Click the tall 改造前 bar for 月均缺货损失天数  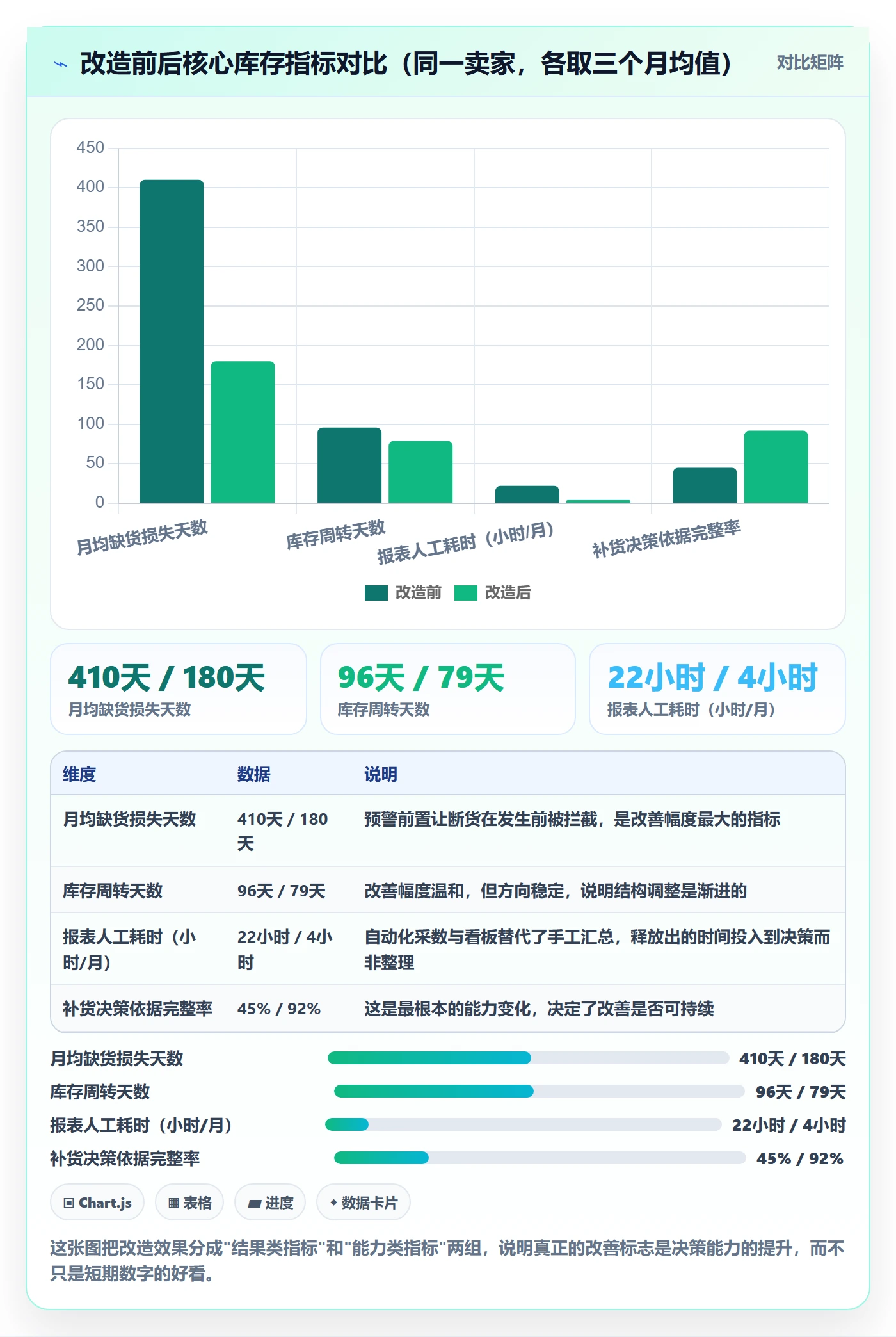point(172,341)
